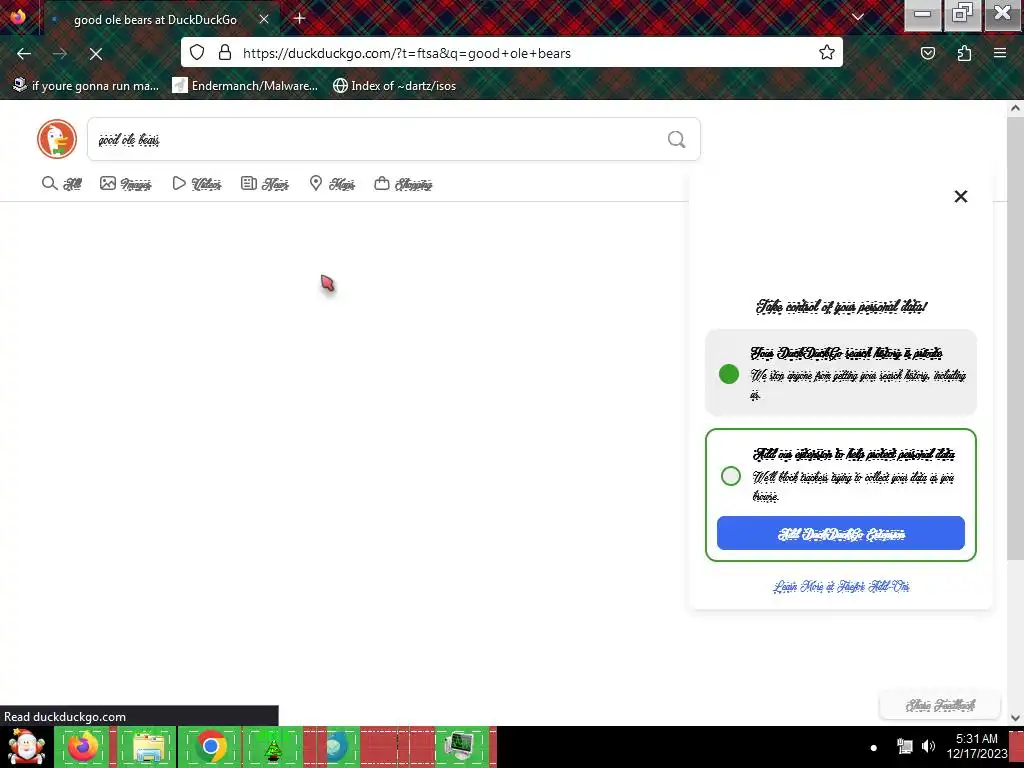
Task: Open 'if youre gonna run ma...' bookmark
Action: click(x=86, y=86)
